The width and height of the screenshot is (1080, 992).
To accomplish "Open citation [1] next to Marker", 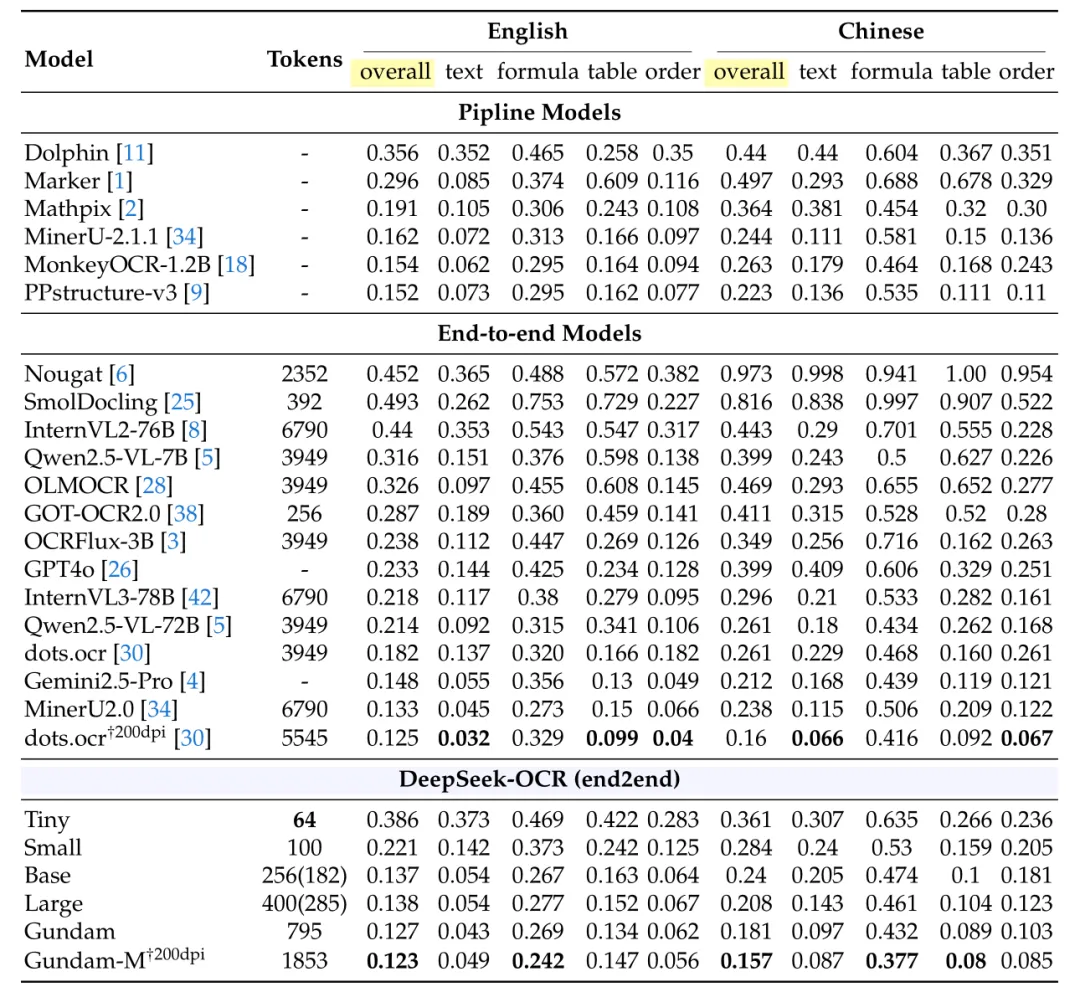I will tap(119, 181).
